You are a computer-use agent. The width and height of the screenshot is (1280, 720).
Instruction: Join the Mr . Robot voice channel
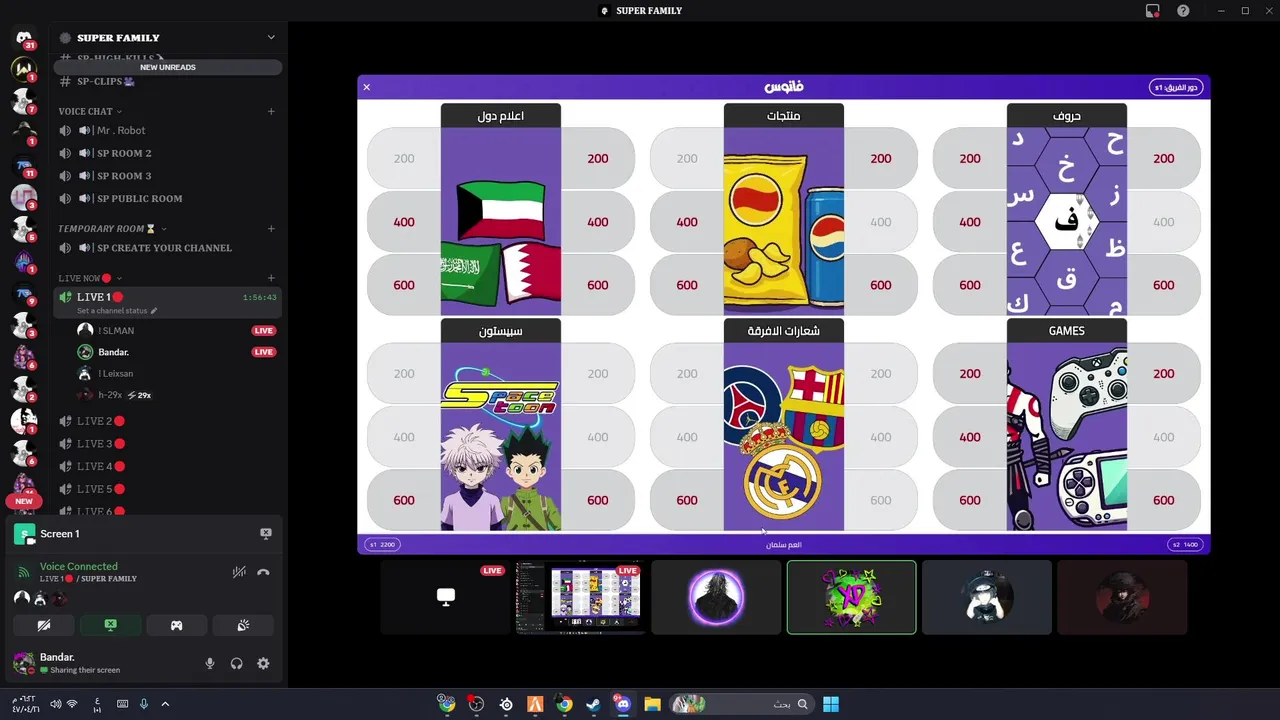point(166,130)
